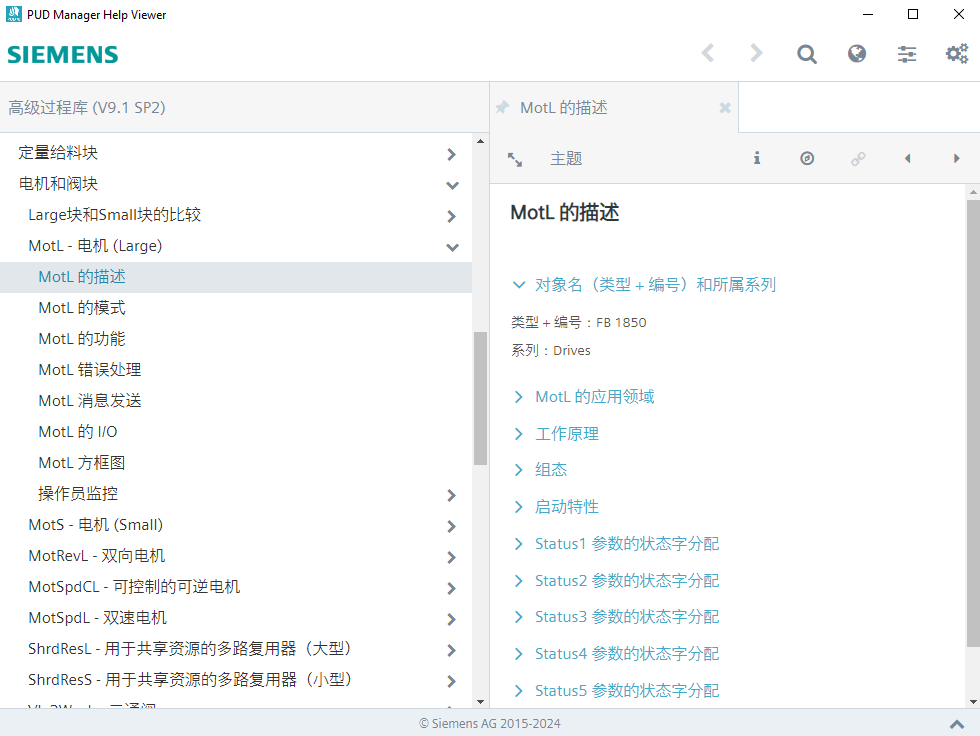Go to previous topic with small left triangle
The height and width of the screenshot is (736, 980).
[908, 159]
